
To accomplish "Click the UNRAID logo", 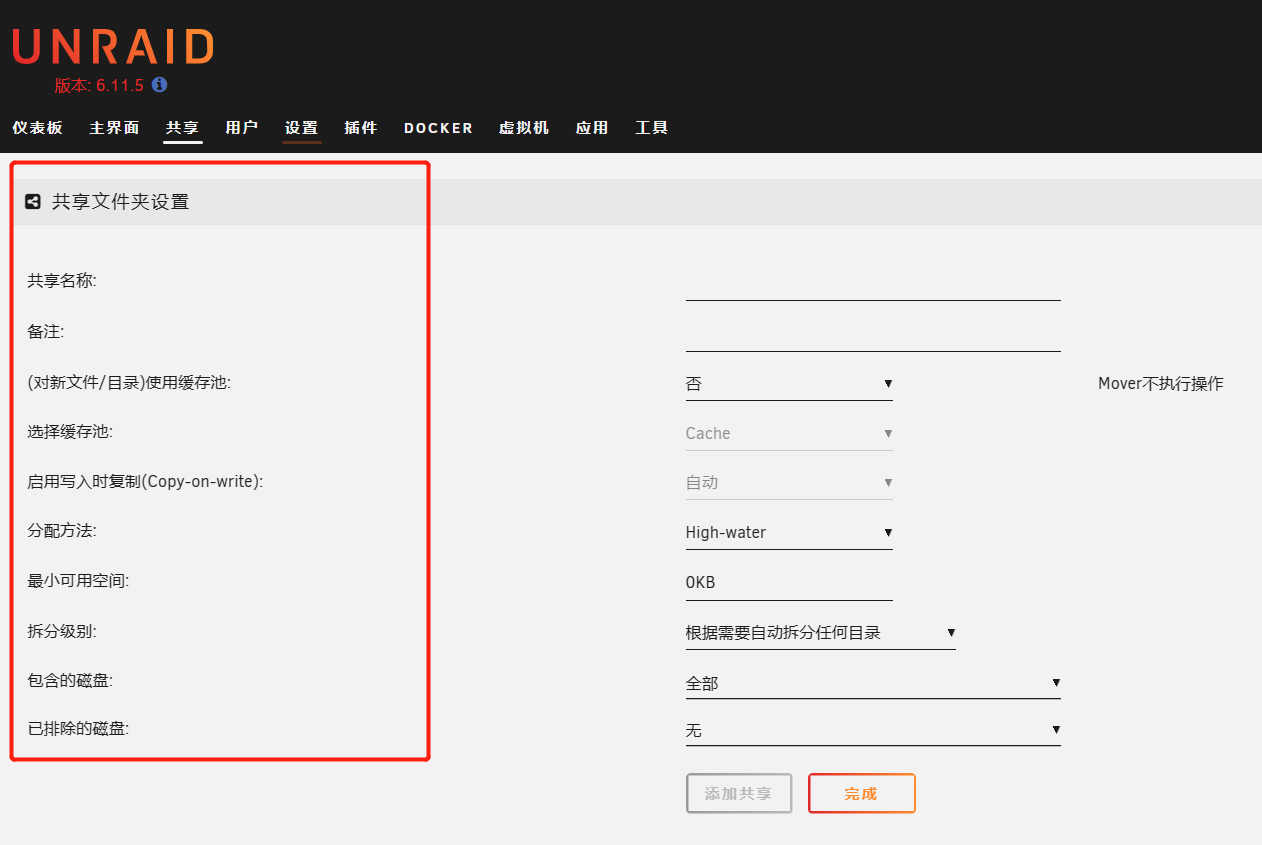I will click(113, 48).
